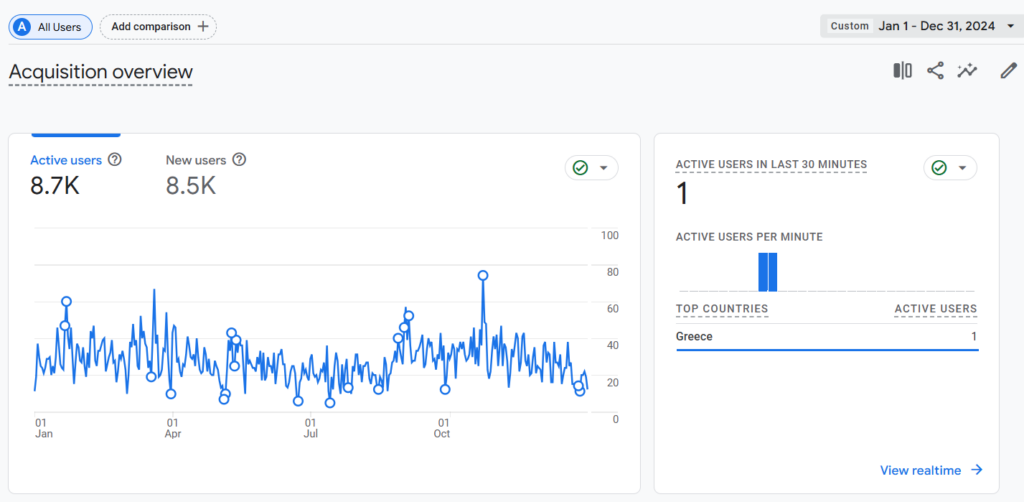Select the Active users metric tab
The image size is (1024, 502).
tap(66, 160)
